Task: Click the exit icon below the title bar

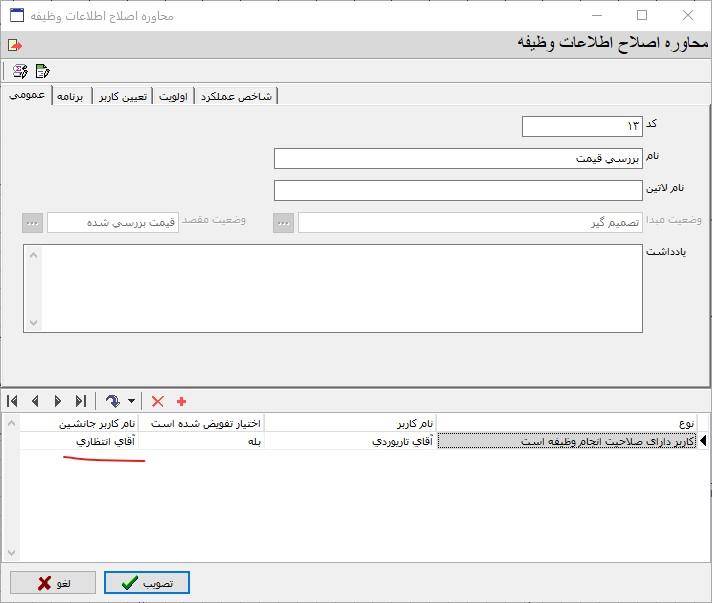Action: tap(14, 45)
